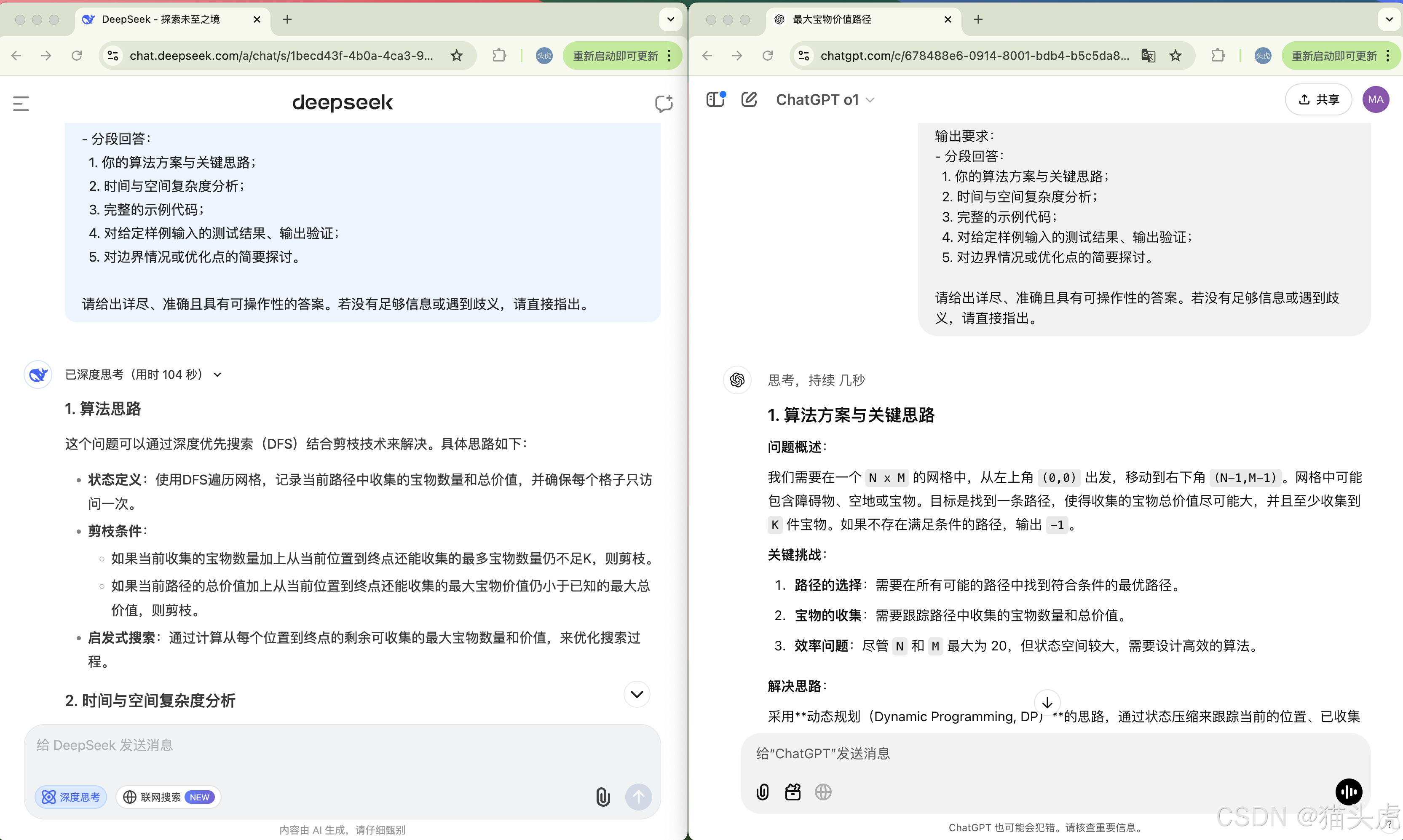The width and height of the screenshot is (1403, 840).
Task: Activate voice mode with the waveform icon
Action: tap(1349, 792)
